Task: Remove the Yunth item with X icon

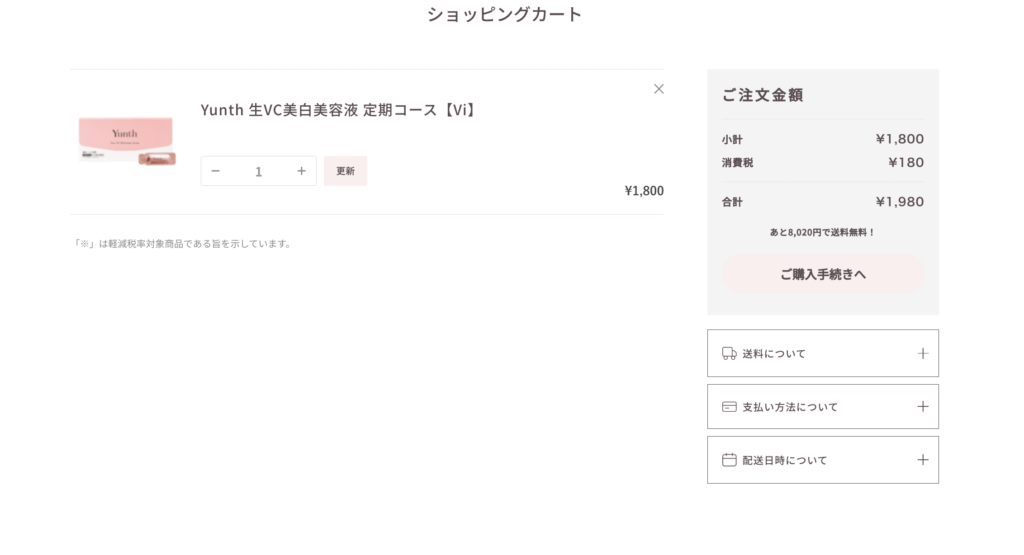Action: pyautogui.click(x=658, y=89)
